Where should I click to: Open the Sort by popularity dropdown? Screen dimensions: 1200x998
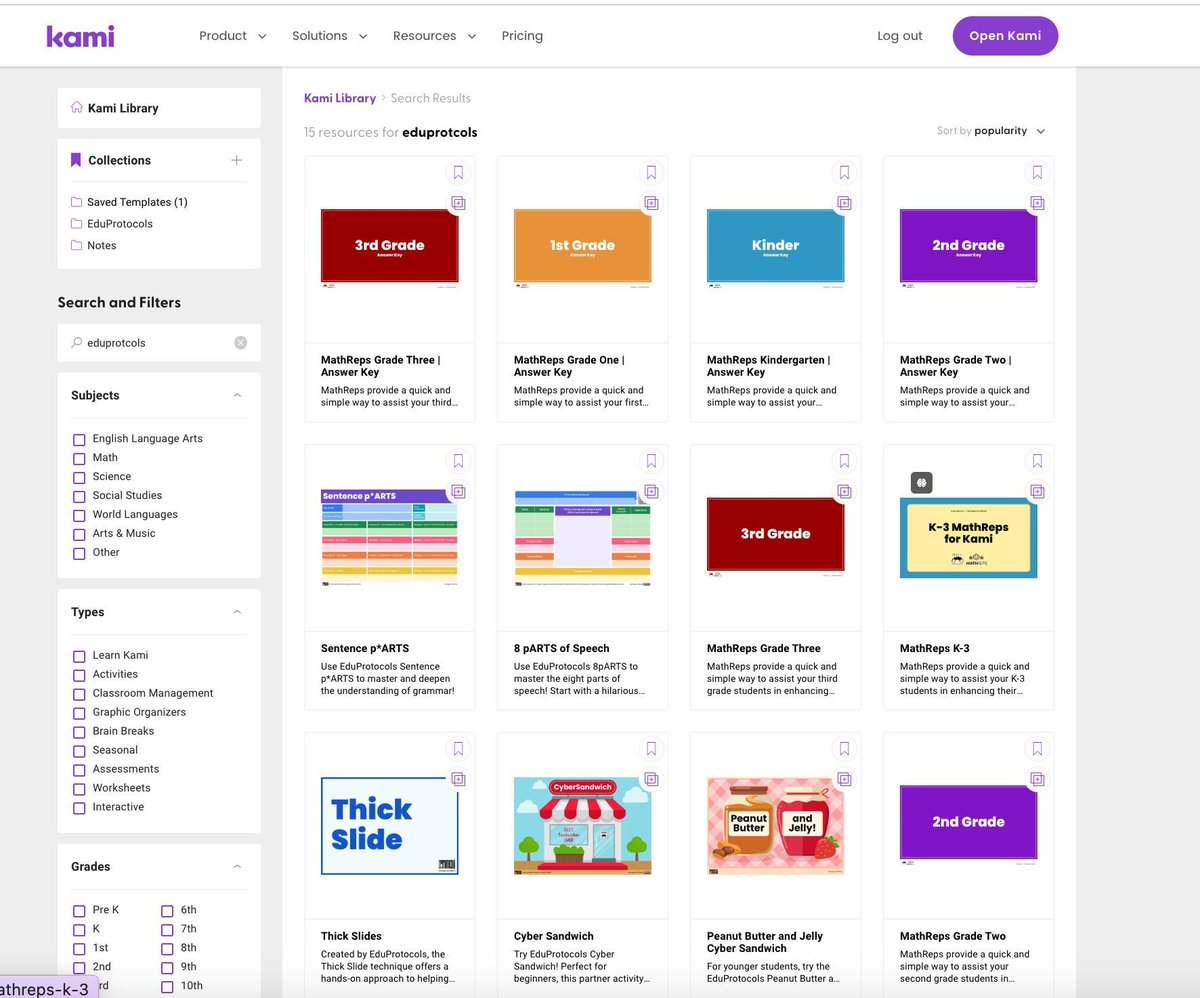(991, 130)
